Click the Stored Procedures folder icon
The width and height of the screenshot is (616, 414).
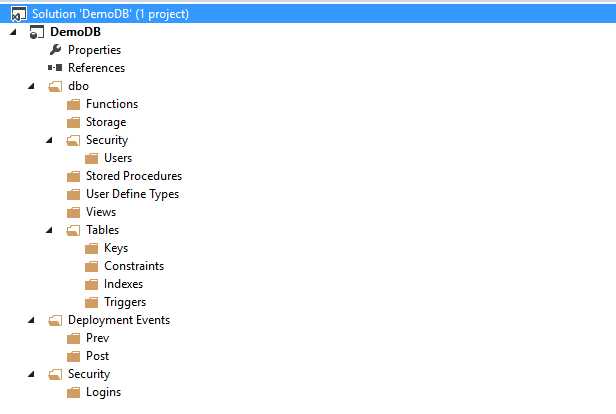(73, 177)
